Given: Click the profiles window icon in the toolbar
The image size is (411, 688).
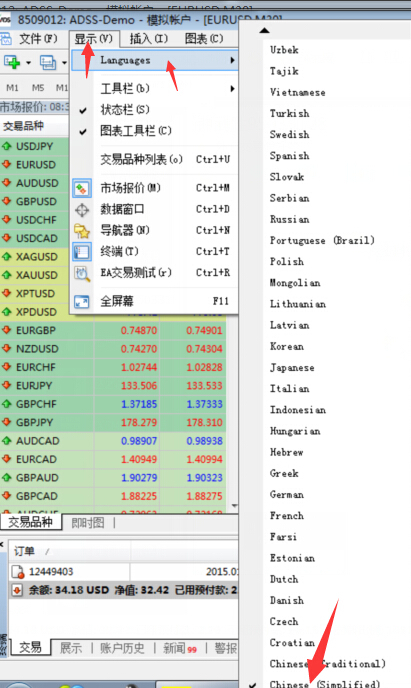Looking at the screenshot, I should [48, 63].
